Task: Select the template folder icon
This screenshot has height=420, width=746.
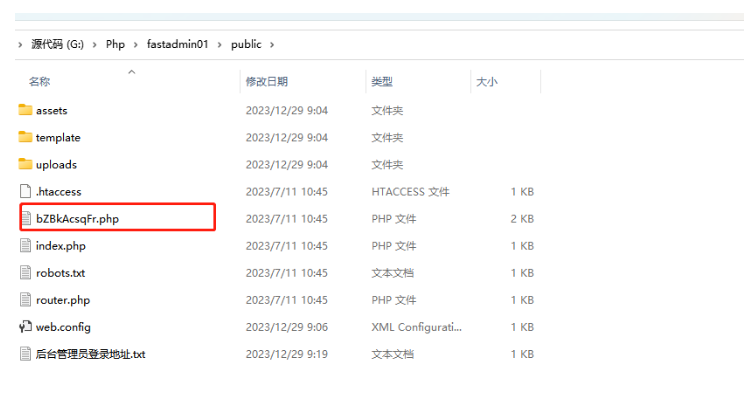Action: pos(25,137)
